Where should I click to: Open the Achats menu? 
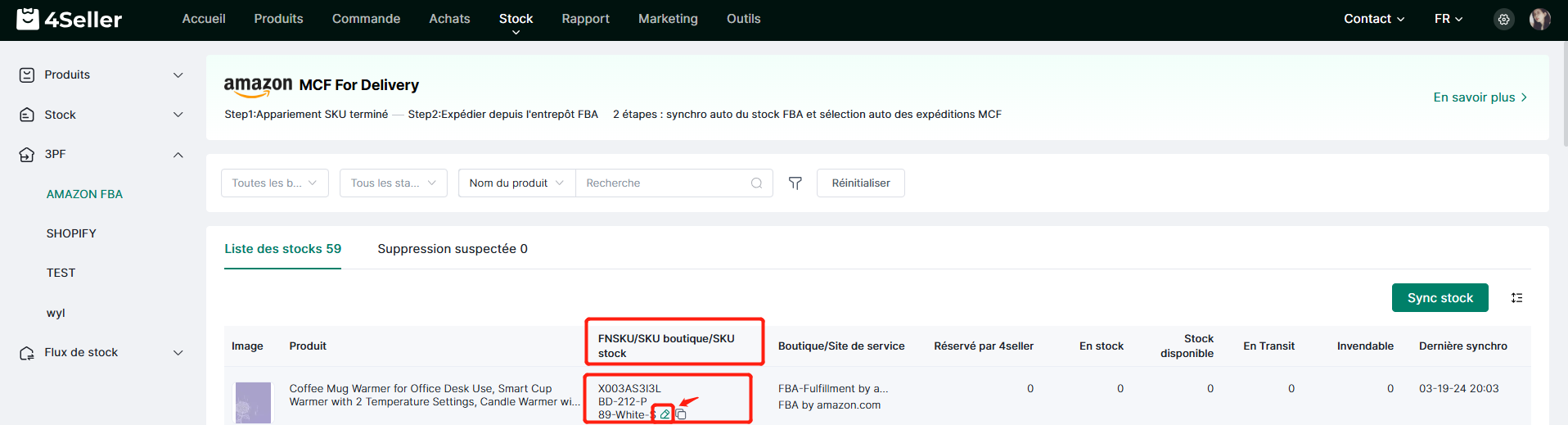pyautogui.click(x=449, y=19)
